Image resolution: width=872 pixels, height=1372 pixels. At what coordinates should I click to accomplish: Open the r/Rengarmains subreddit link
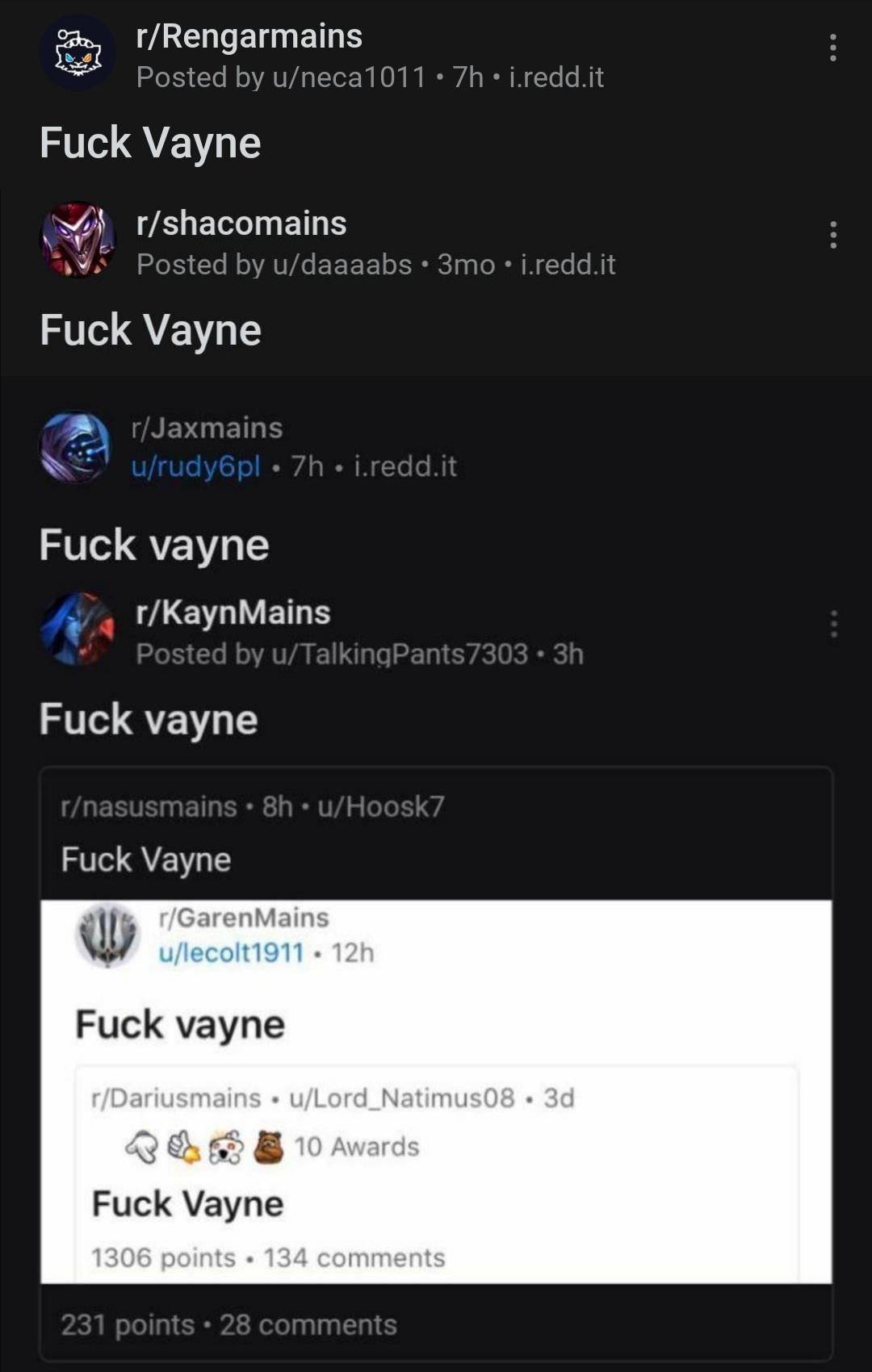point(249,36)
